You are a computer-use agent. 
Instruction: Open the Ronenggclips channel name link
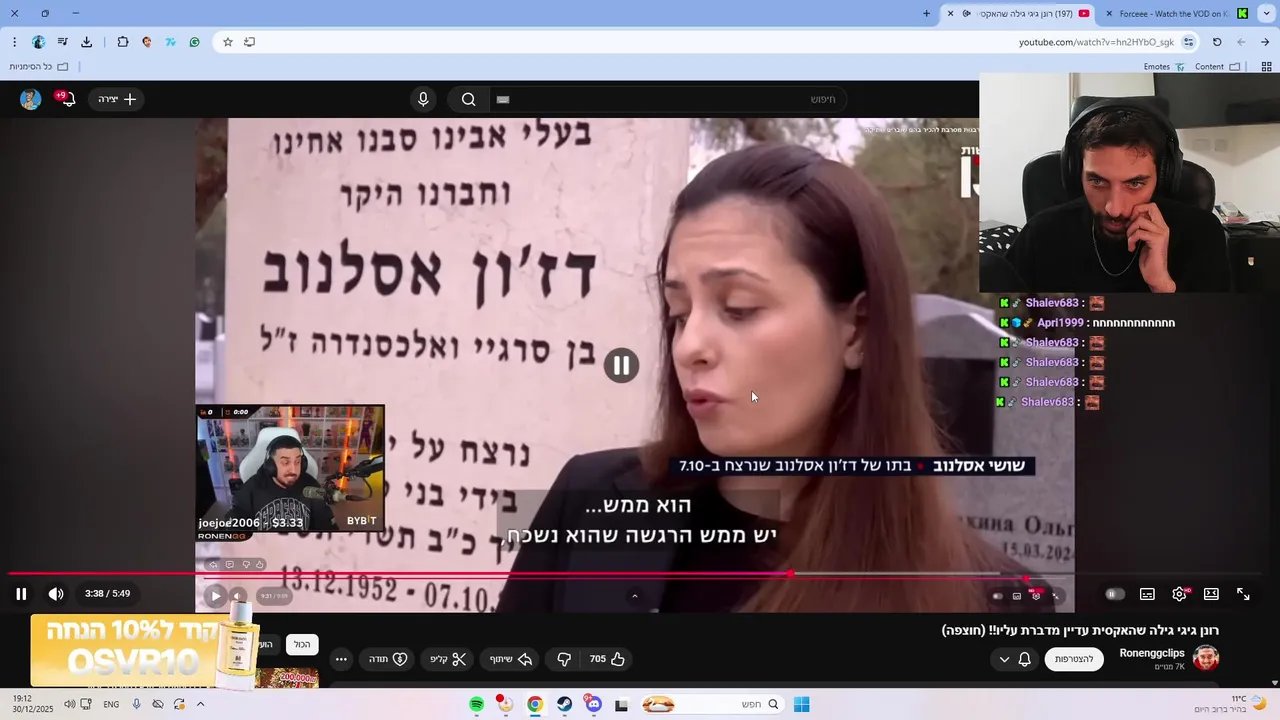coord(1152,653)
